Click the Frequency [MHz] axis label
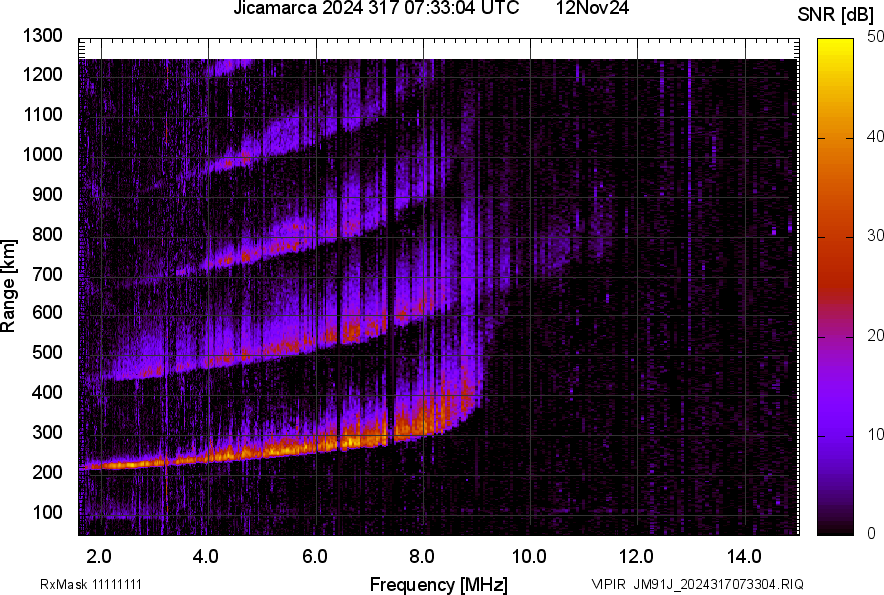884x595 pixels. [x=438, y=584]
